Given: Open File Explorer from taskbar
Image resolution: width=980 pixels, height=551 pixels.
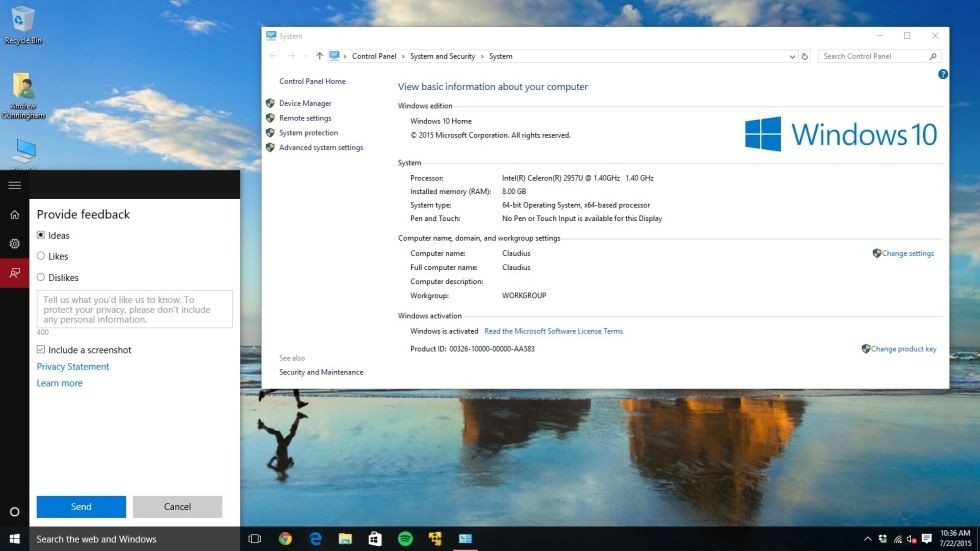Looking at the screenshot, I should (345, 539).
